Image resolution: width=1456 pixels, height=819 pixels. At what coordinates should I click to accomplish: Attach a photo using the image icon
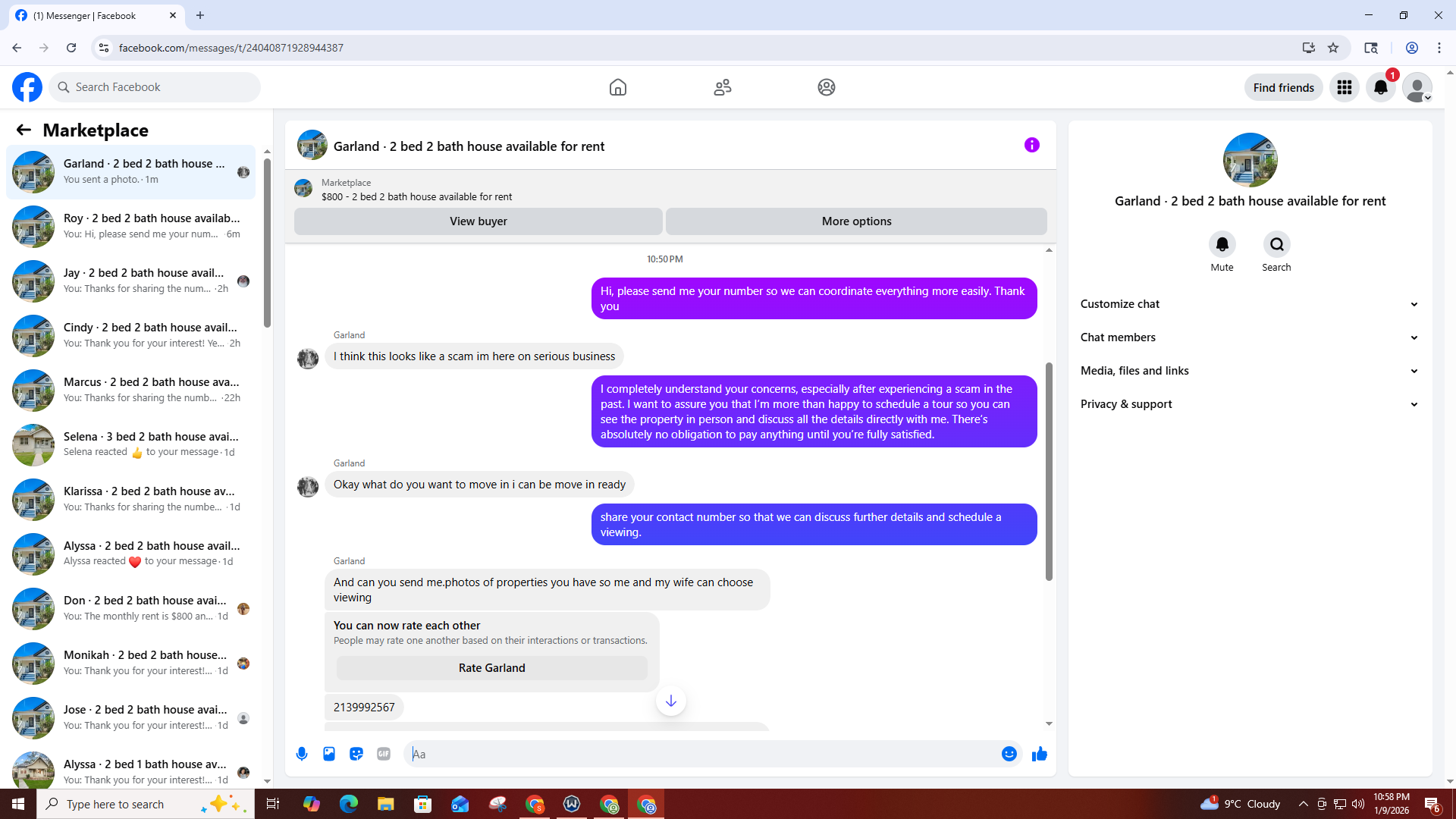point(329,754)
